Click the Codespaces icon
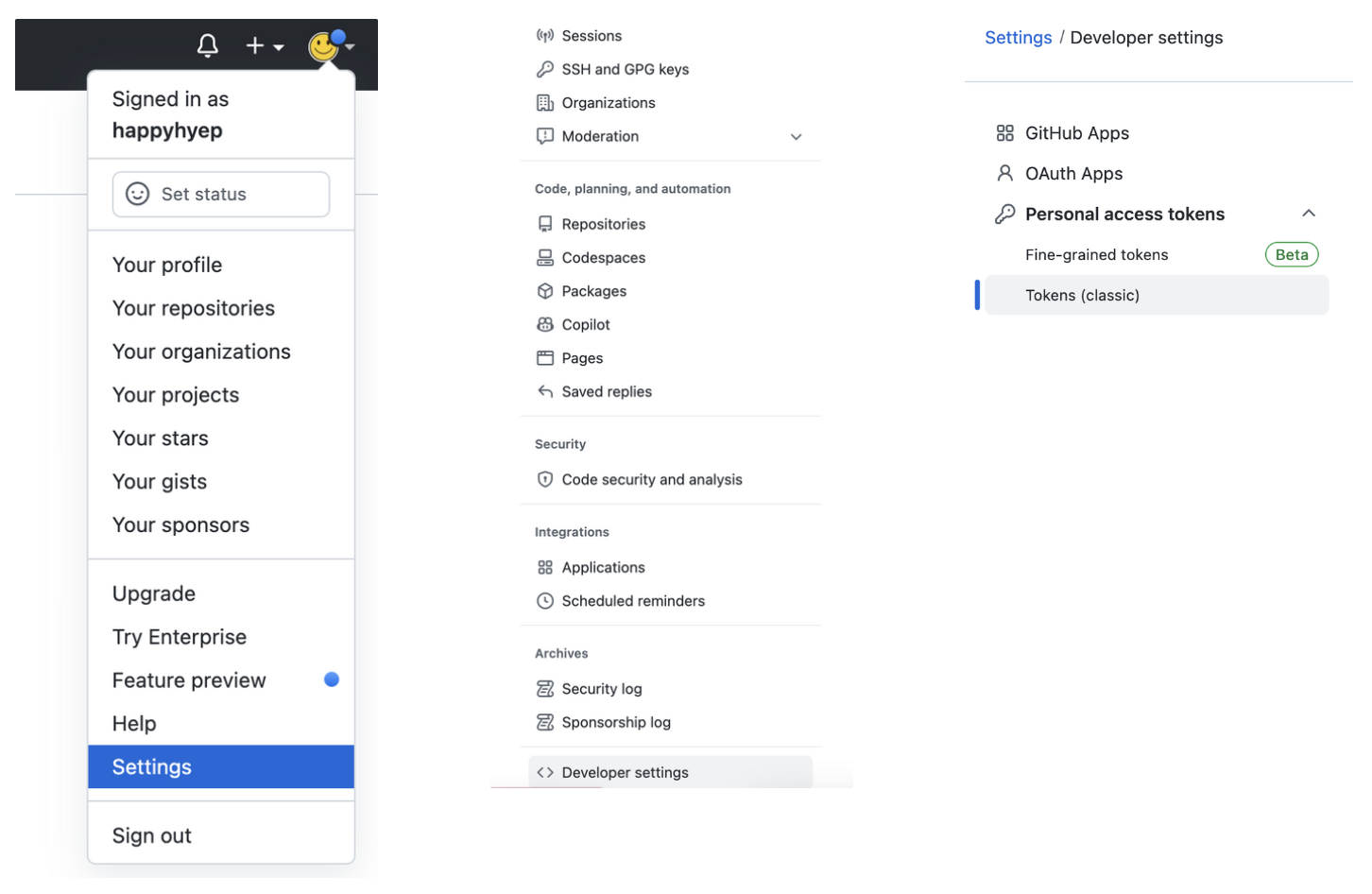Screen dimensions: 1372x894 point(545,257)
